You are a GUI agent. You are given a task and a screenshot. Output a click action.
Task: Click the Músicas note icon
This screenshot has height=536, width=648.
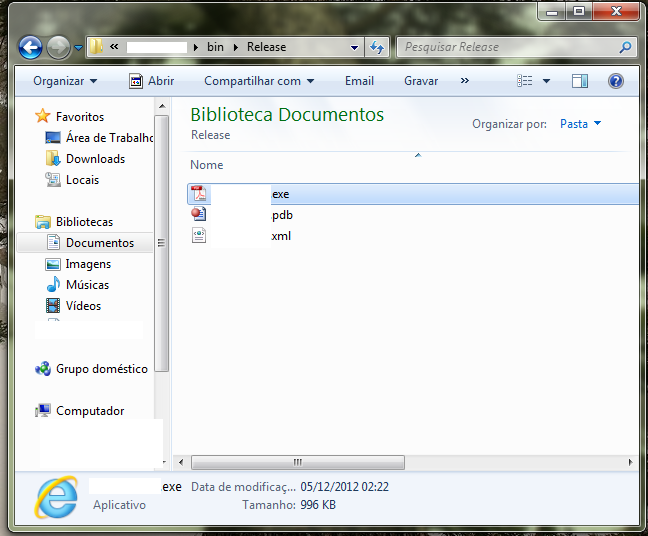(53, 284)
